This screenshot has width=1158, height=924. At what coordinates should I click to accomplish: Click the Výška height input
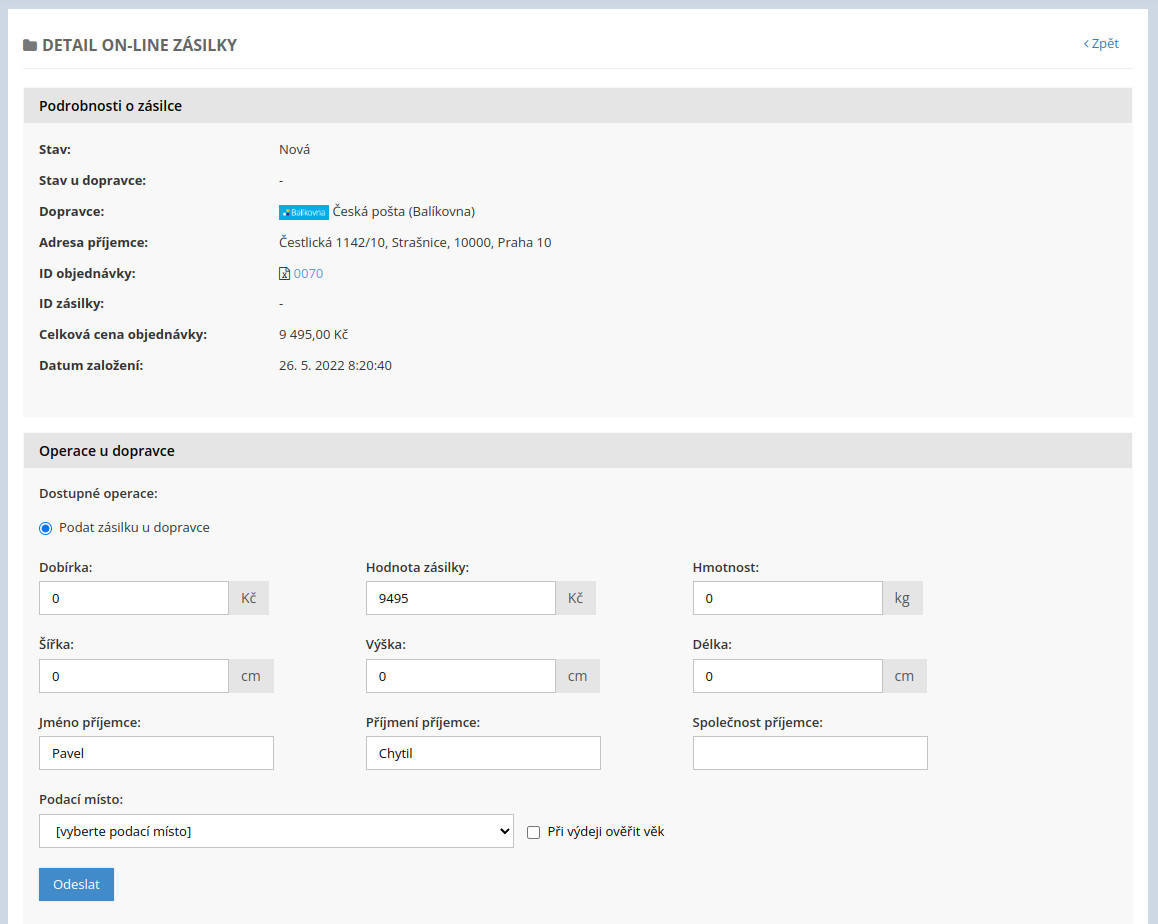pos(460,676)
